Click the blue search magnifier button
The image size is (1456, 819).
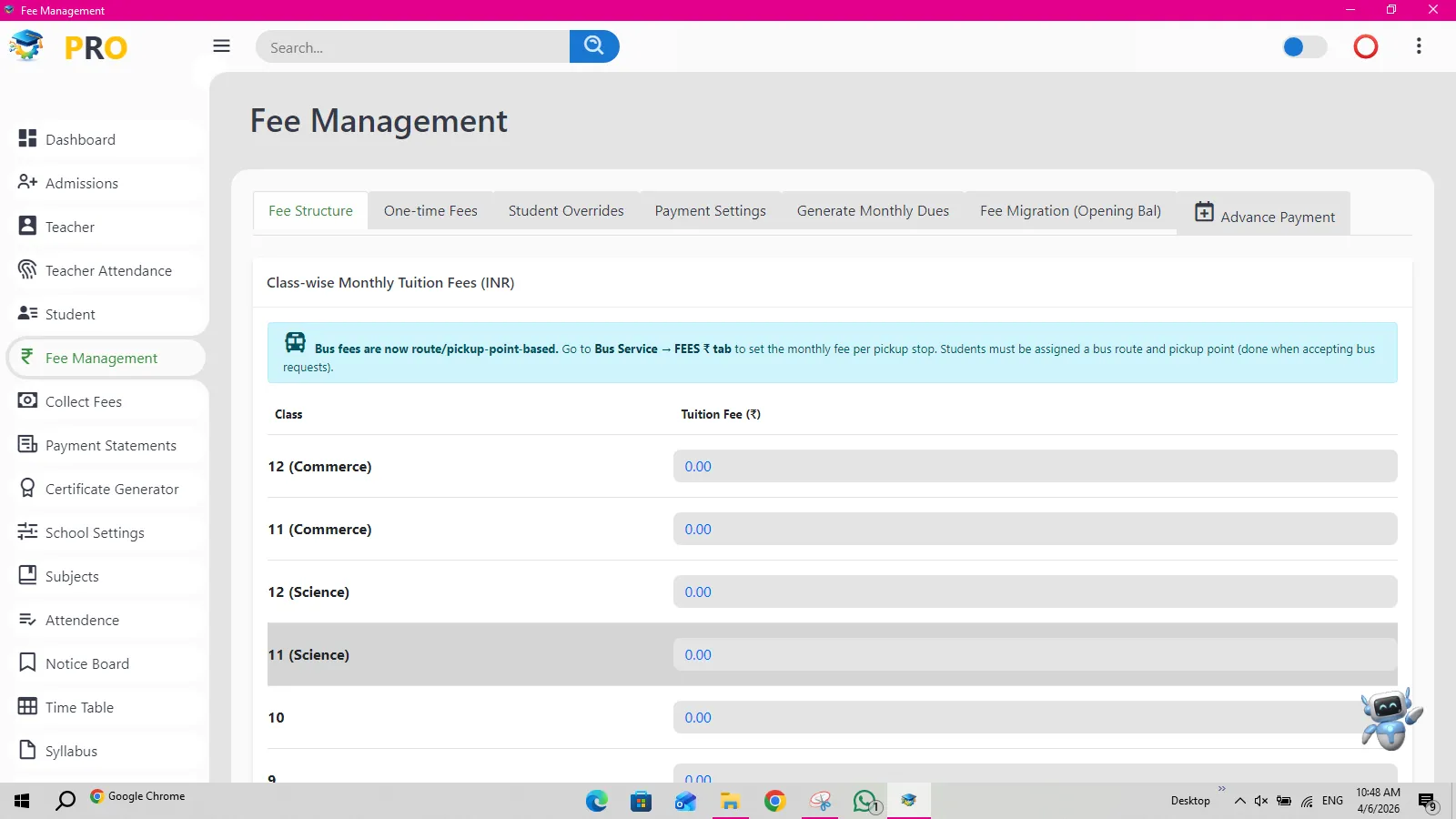594,46
